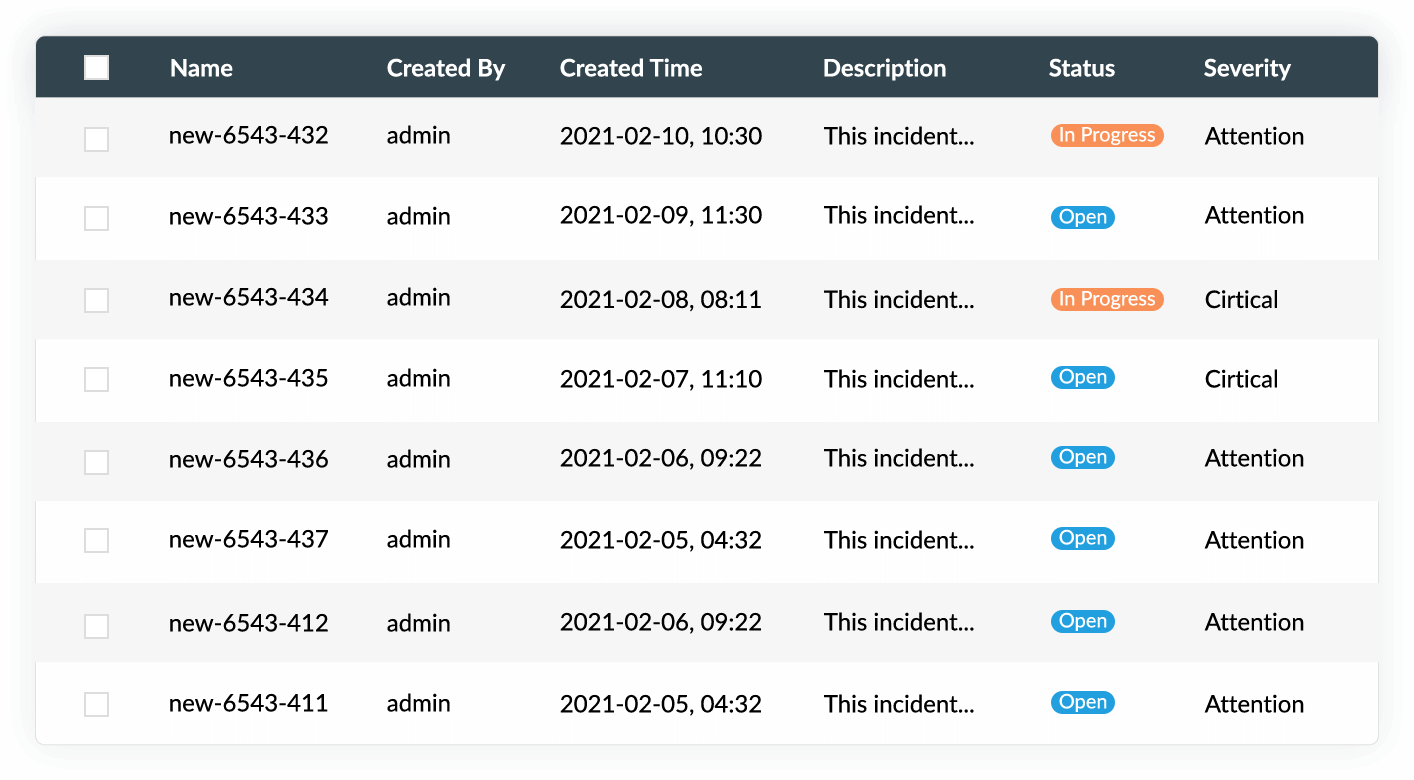Viewport: 1414px width, 780px height.
Task: Open incident new-6543-432 by its name
Action: click(248, 135)
